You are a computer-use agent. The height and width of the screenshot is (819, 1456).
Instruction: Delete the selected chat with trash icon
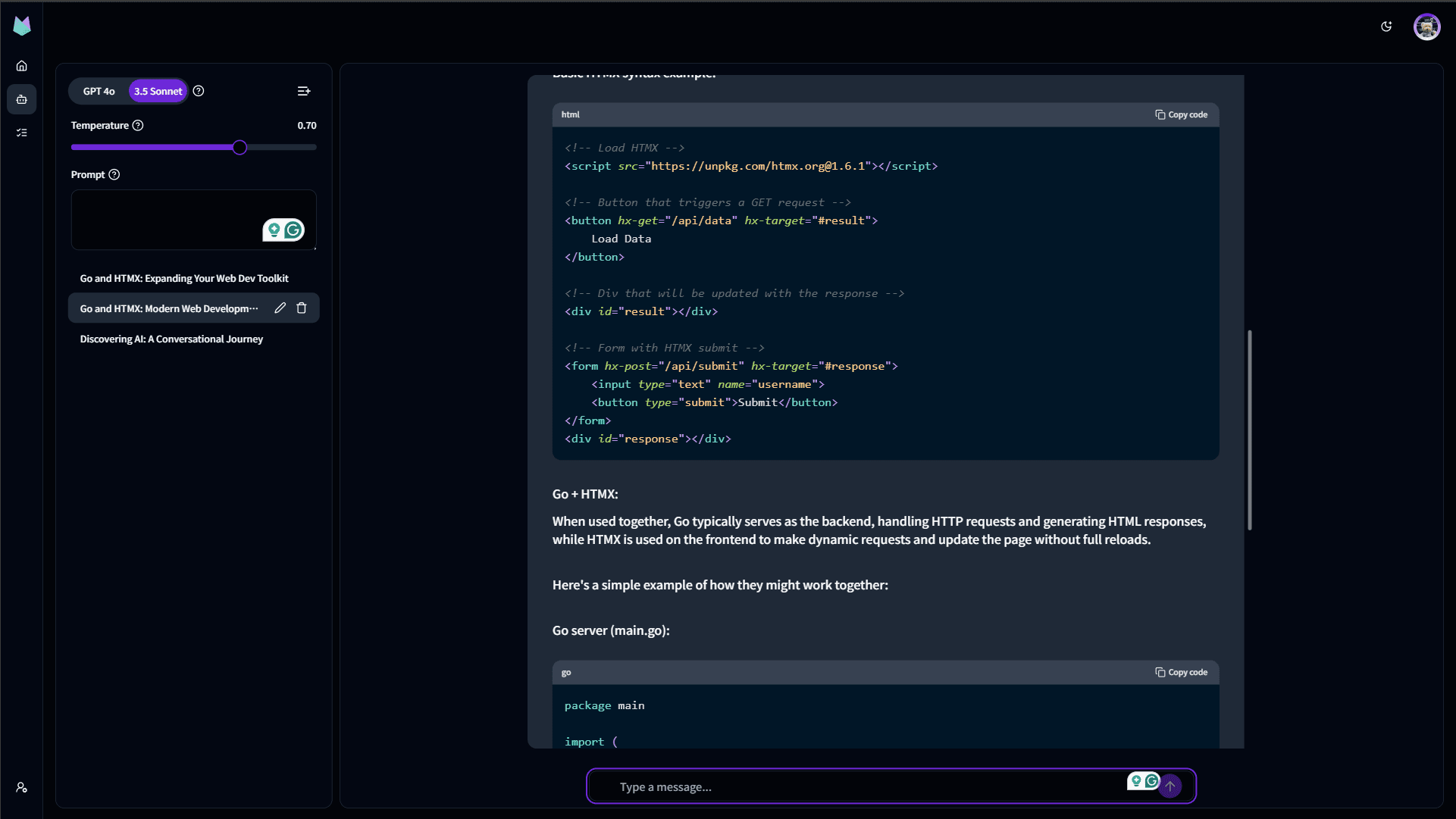pos(302,308)
